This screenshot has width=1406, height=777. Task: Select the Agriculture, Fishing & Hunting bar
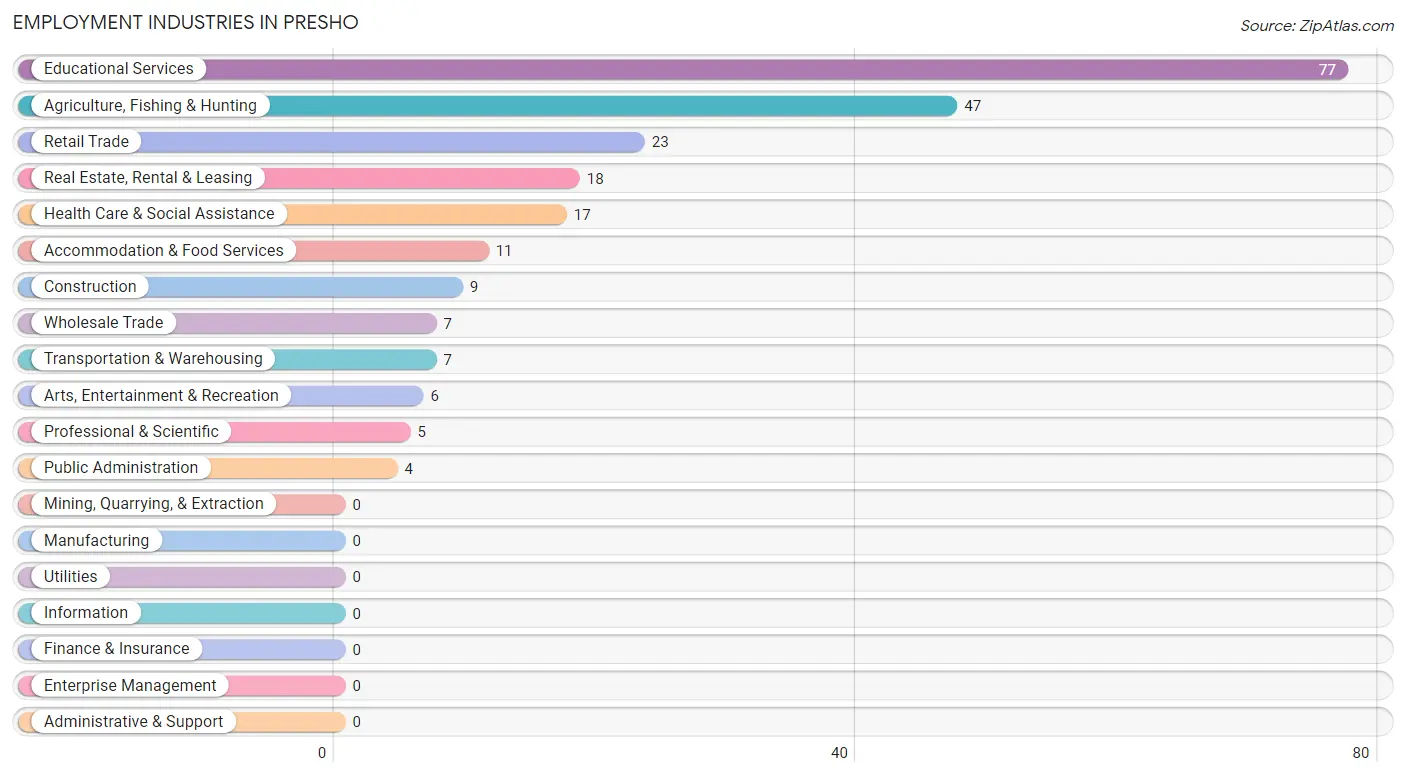point(487,106)
